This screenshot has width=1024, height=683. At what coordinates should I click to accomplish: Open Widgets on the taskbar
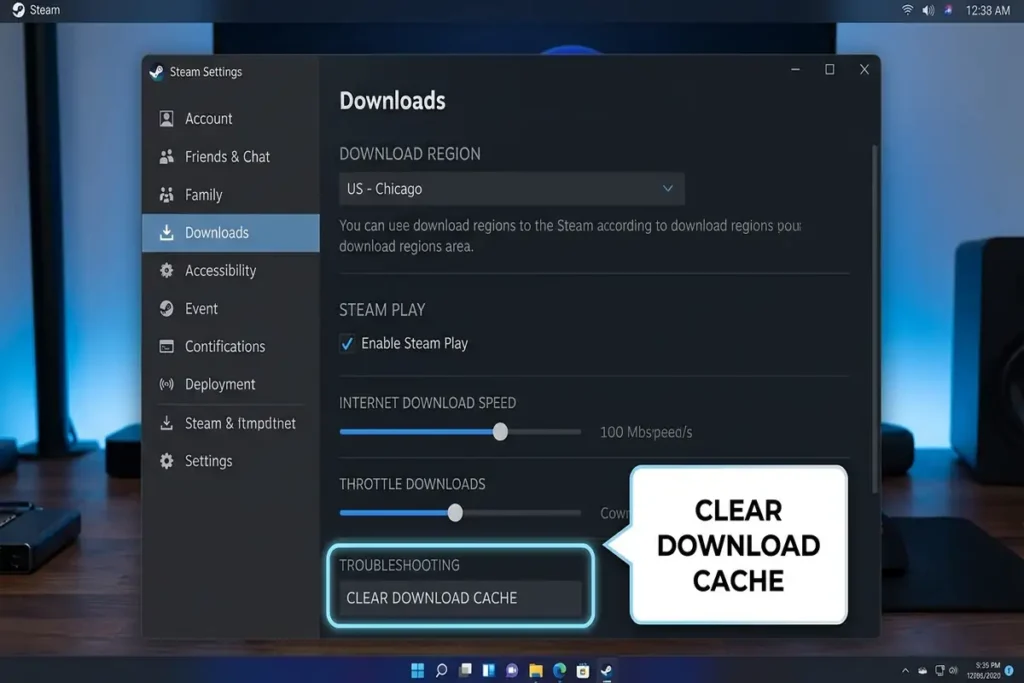(x=488, y=670)
